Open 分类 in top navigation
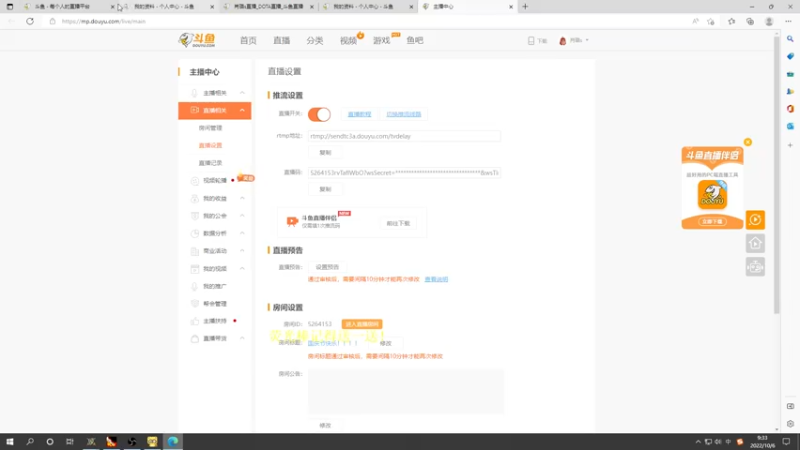The height and width of the screenshot is (450, 800). [x=315, y=40]
